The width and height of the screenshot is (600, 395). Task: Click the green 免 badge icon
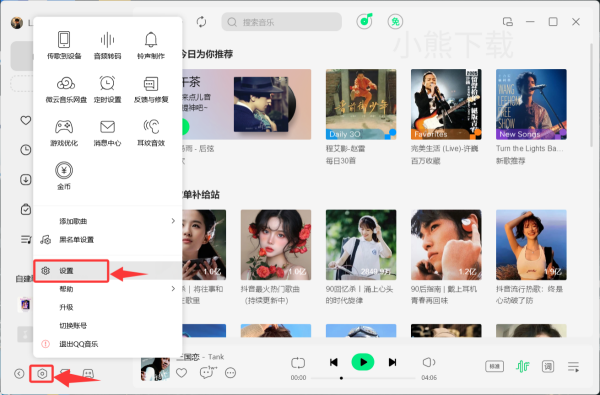tap(395, 21)
